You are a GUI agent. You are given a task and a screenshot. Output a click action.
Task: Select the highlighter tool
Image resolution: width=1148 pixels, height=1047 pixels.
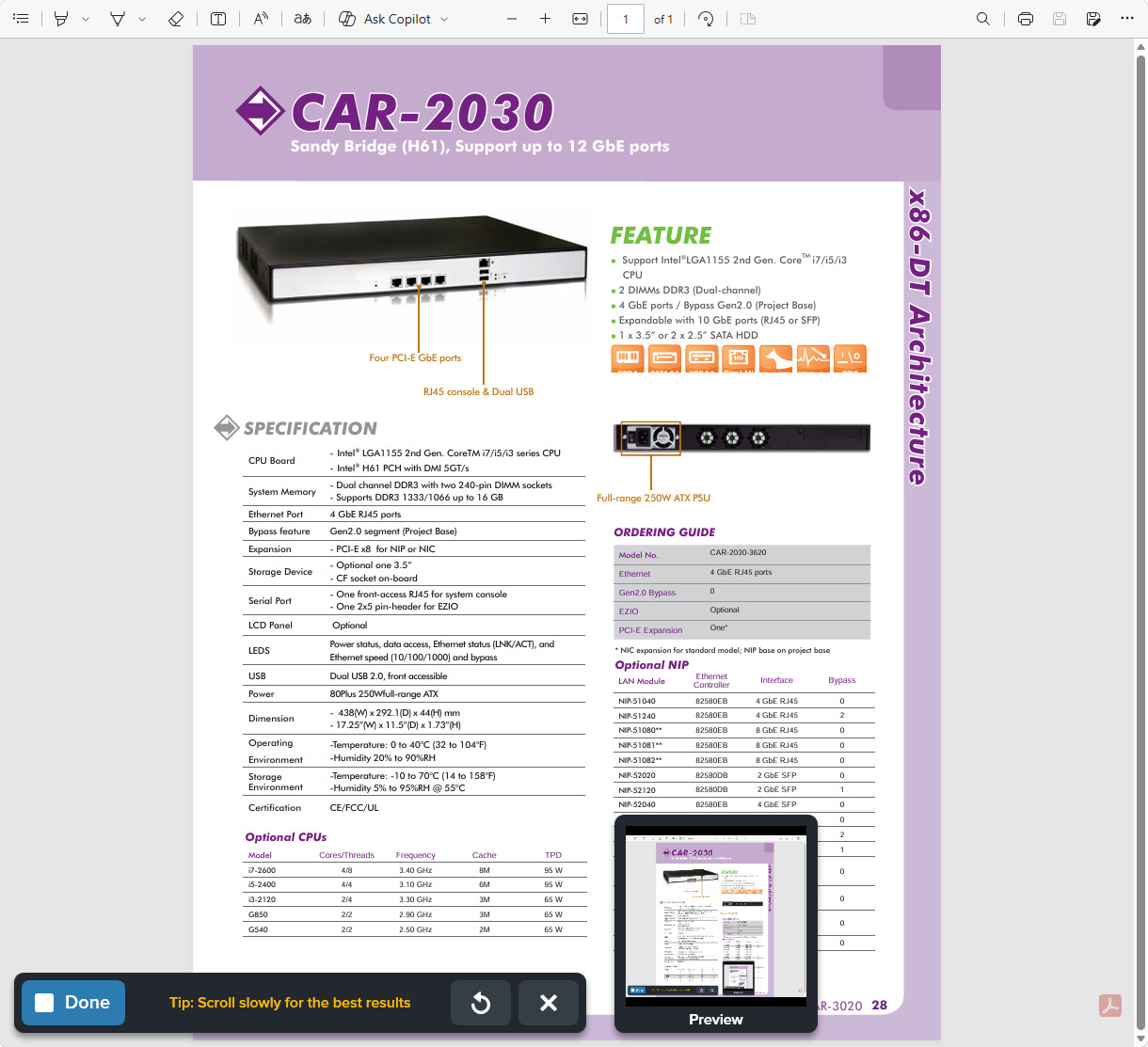(61, 19)
